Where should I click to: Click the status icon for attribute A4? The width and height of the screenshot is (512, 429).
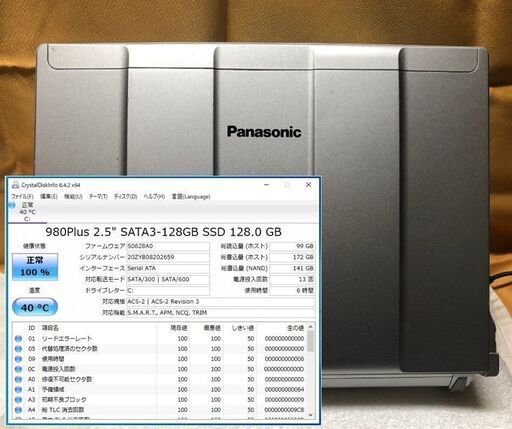18,410
